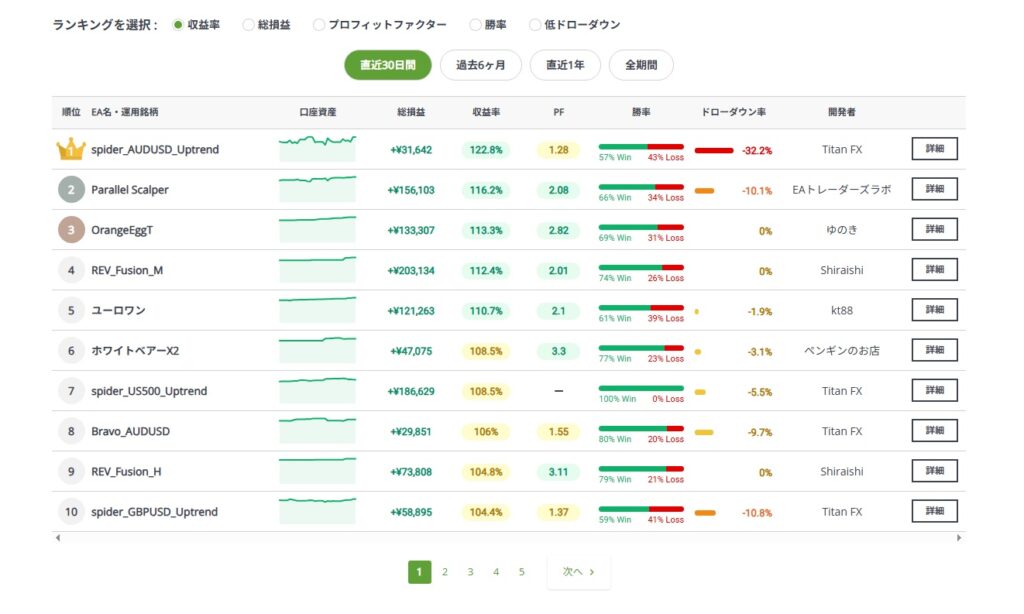
Task: Switch to the 直近1年 period tab
Action: coord(565,64)
